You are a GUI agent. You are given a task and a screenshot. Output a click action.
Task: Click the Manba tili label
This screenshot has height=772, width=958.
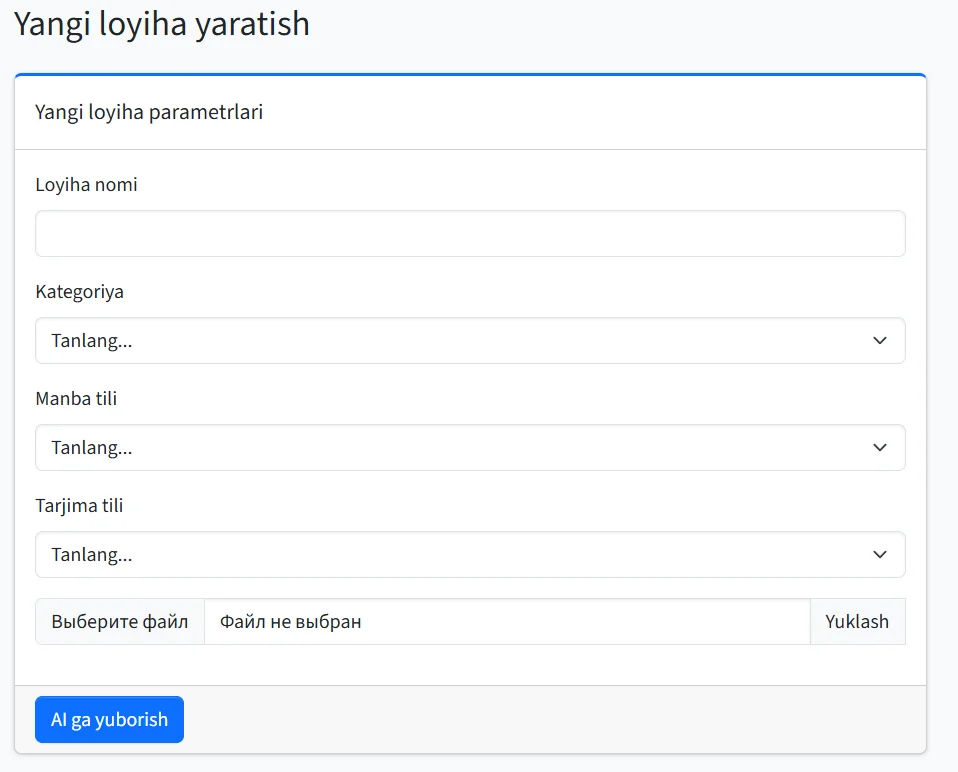click(x=76, y=399)
